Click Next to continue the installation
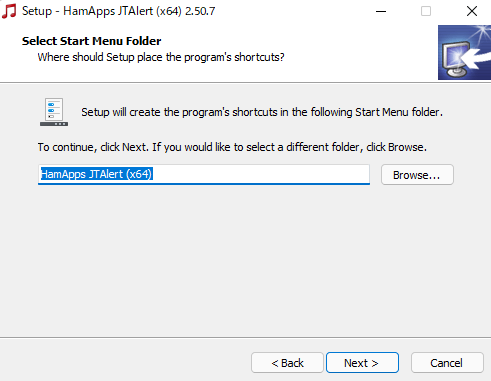 click(362, 363)
